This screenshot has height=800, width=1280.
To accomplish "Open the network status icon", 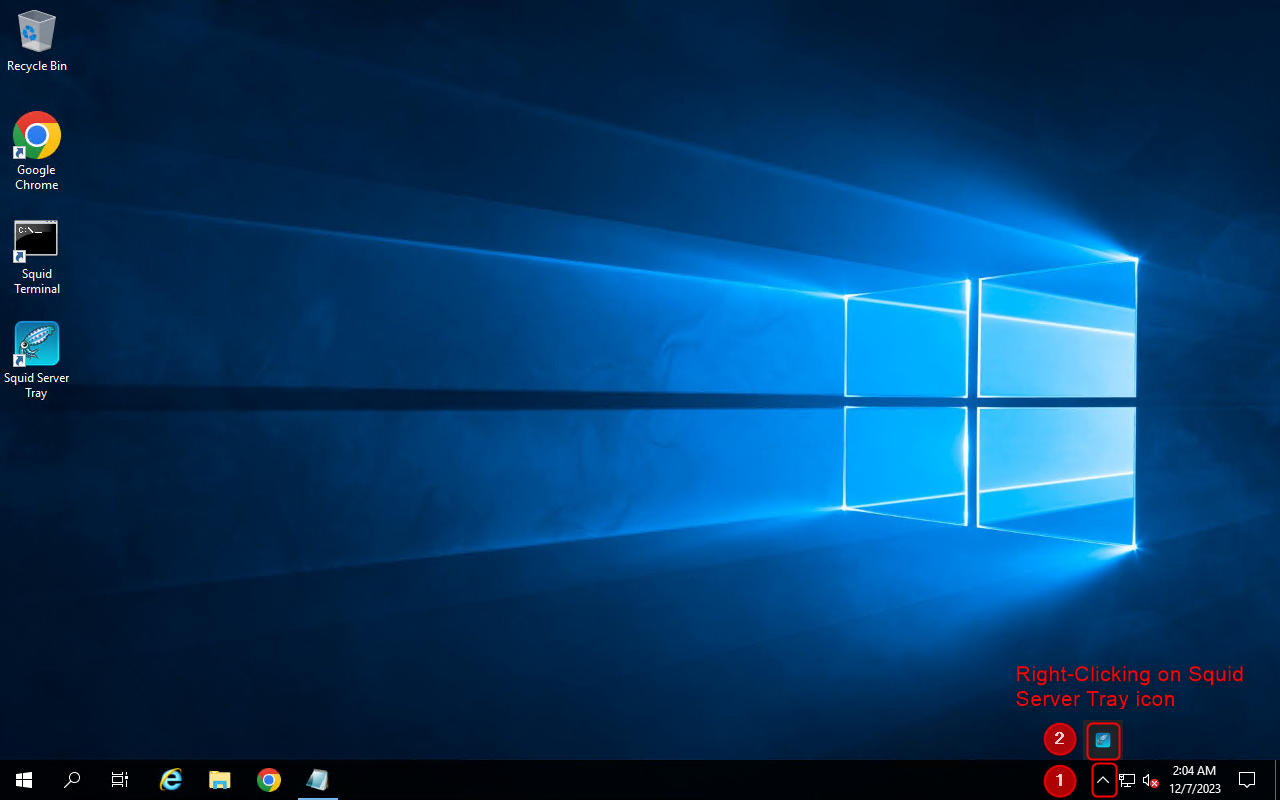I will (x=1126, y=780).
